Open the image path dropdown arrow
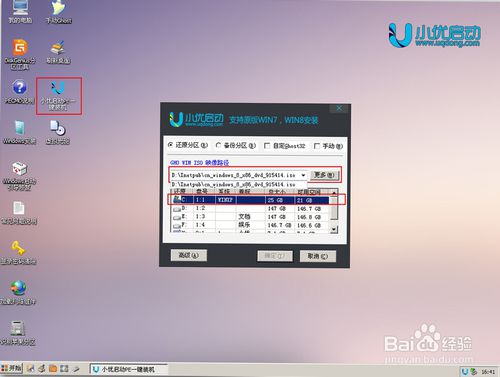500x377 pixels. tap(303, 175)
